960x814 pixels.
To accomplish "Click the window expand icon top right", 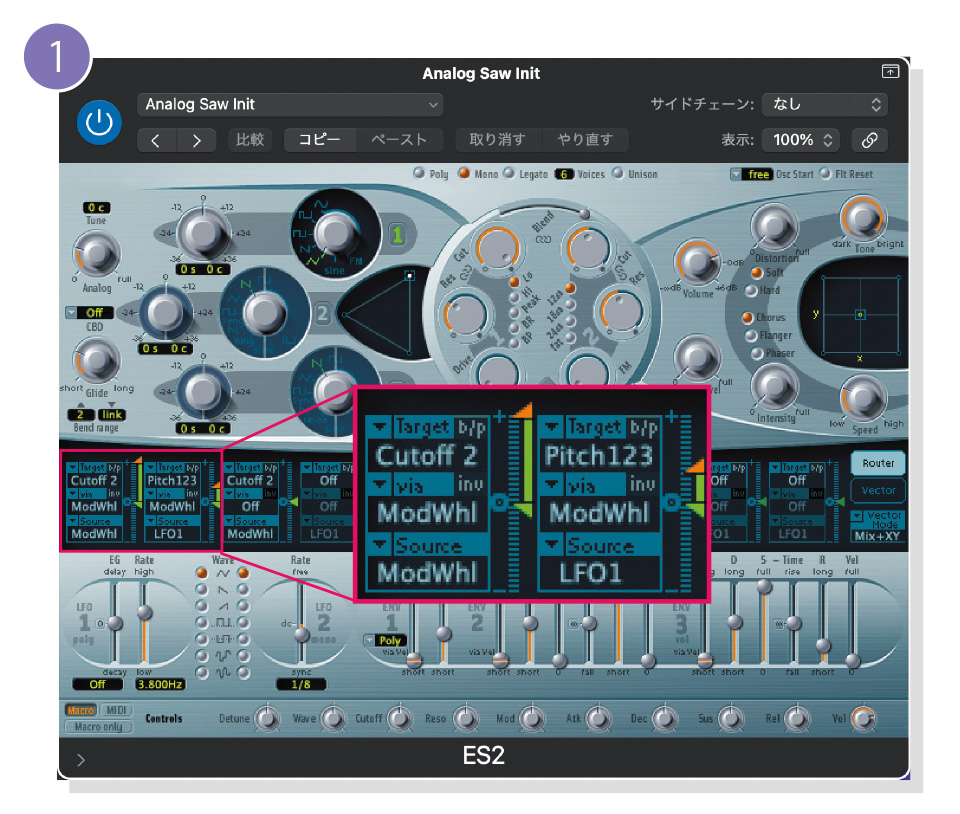I will point(890,72).
